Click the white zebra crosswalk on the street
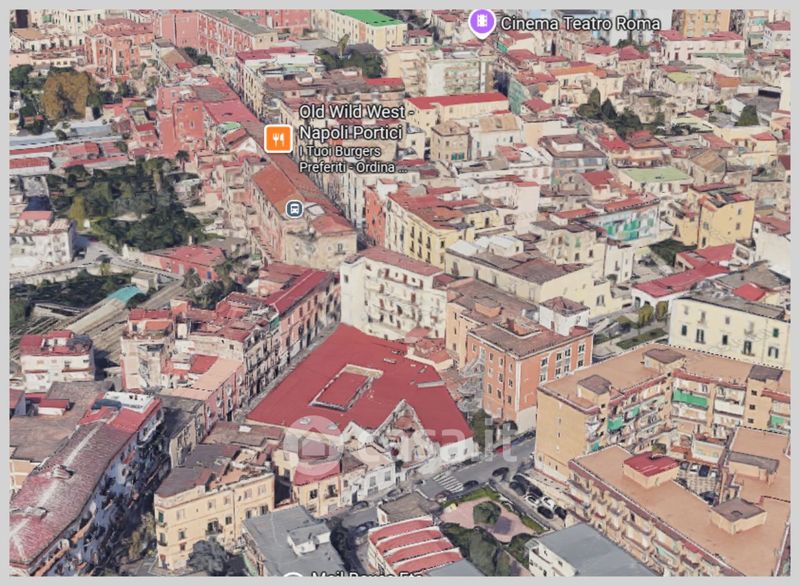Viewport: 800px width, 586px height. [449, 482]
